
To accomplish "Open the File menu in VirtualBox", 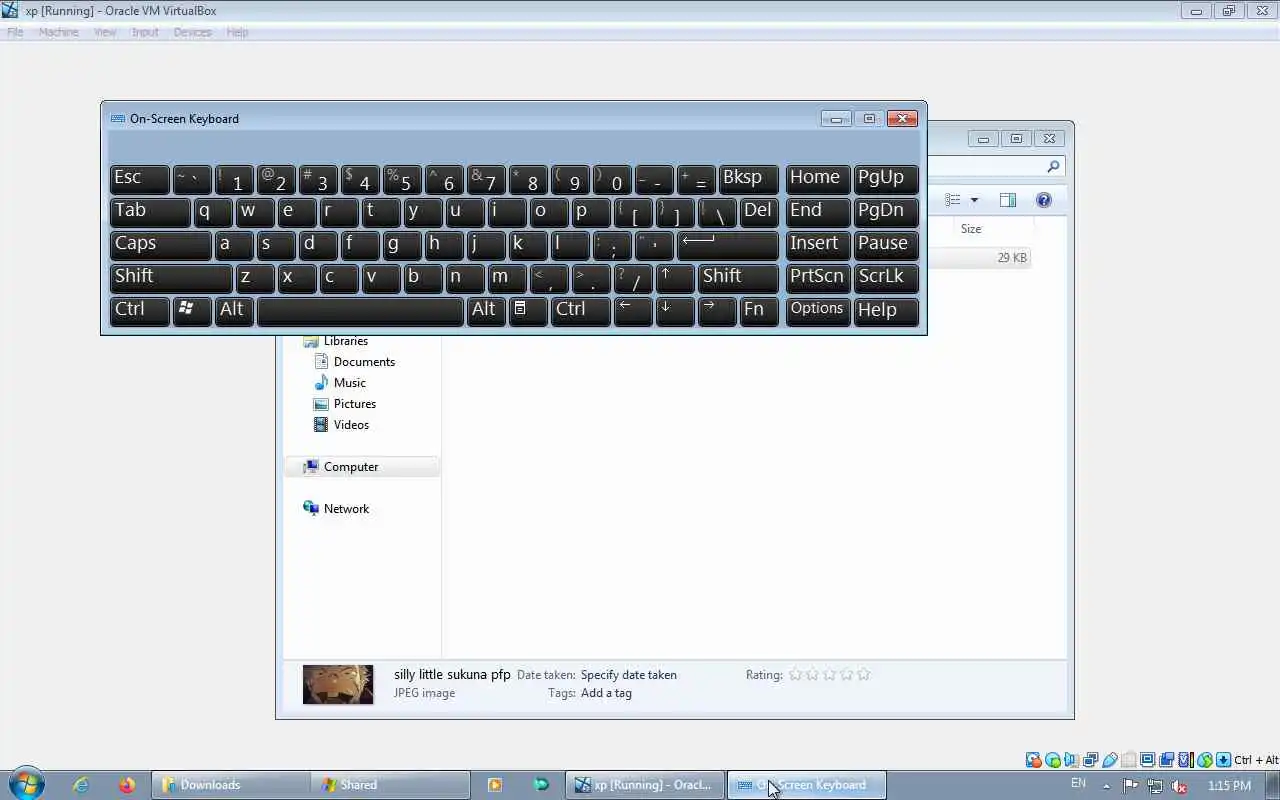I will 15,32.
